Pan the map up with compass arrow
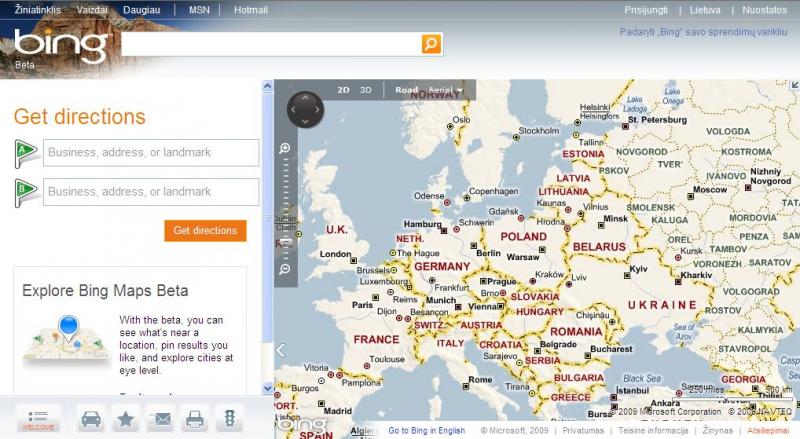 (x=305, y=97)
